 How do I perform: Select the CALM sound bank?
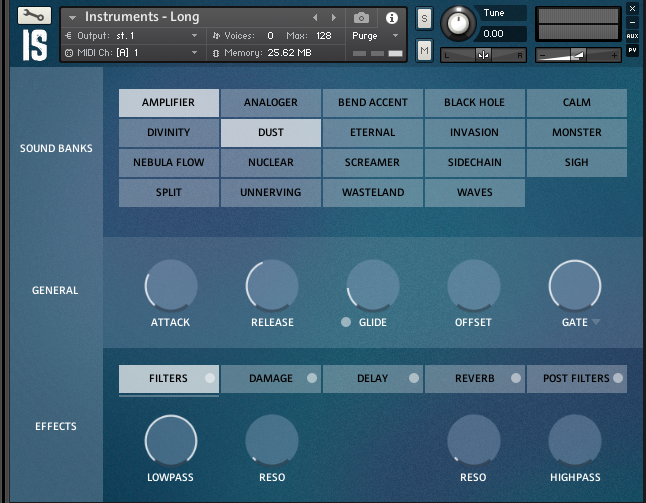pyautogui.click(x=577, y=103)
